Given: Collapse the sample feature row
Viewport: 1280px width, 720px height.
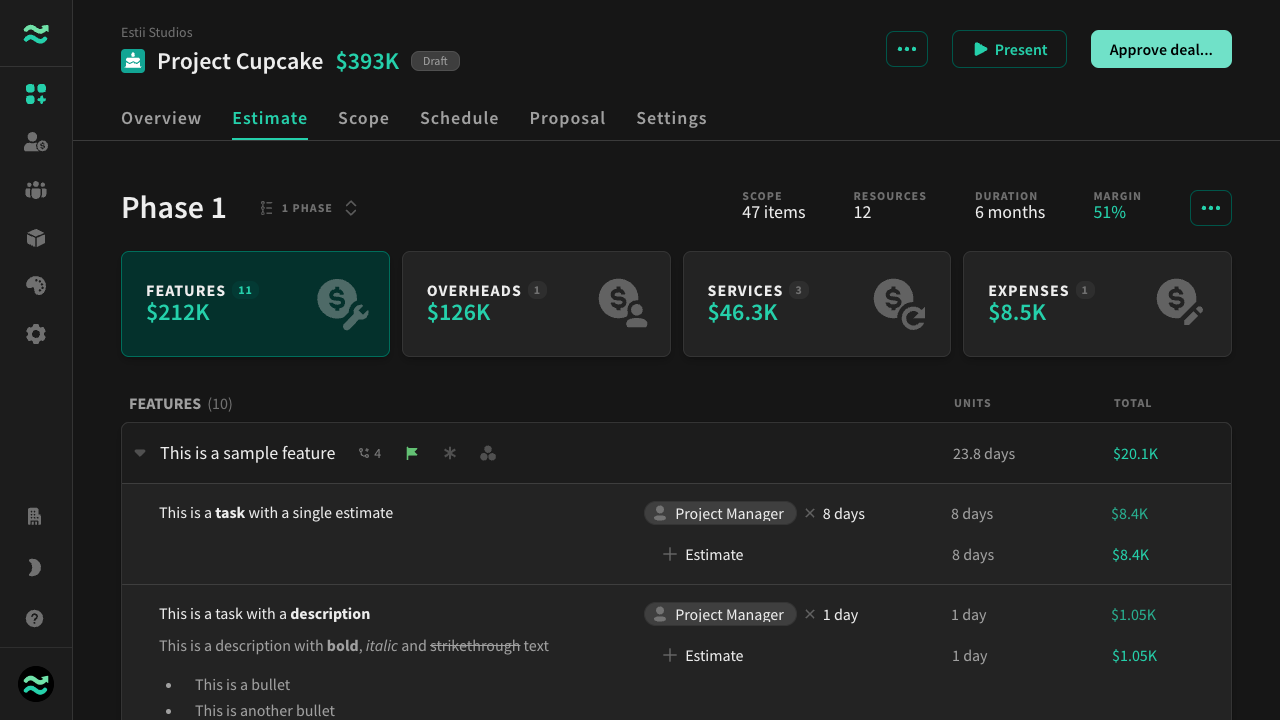Looking at the screenshot, I should (140, 453).
